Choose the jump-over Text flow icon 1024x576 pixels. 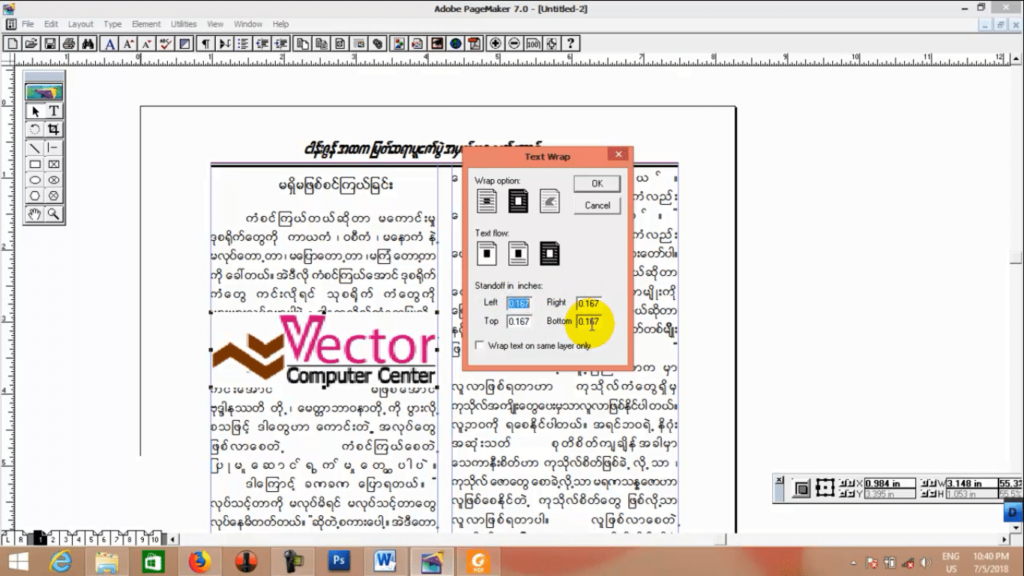pos(518,253)
